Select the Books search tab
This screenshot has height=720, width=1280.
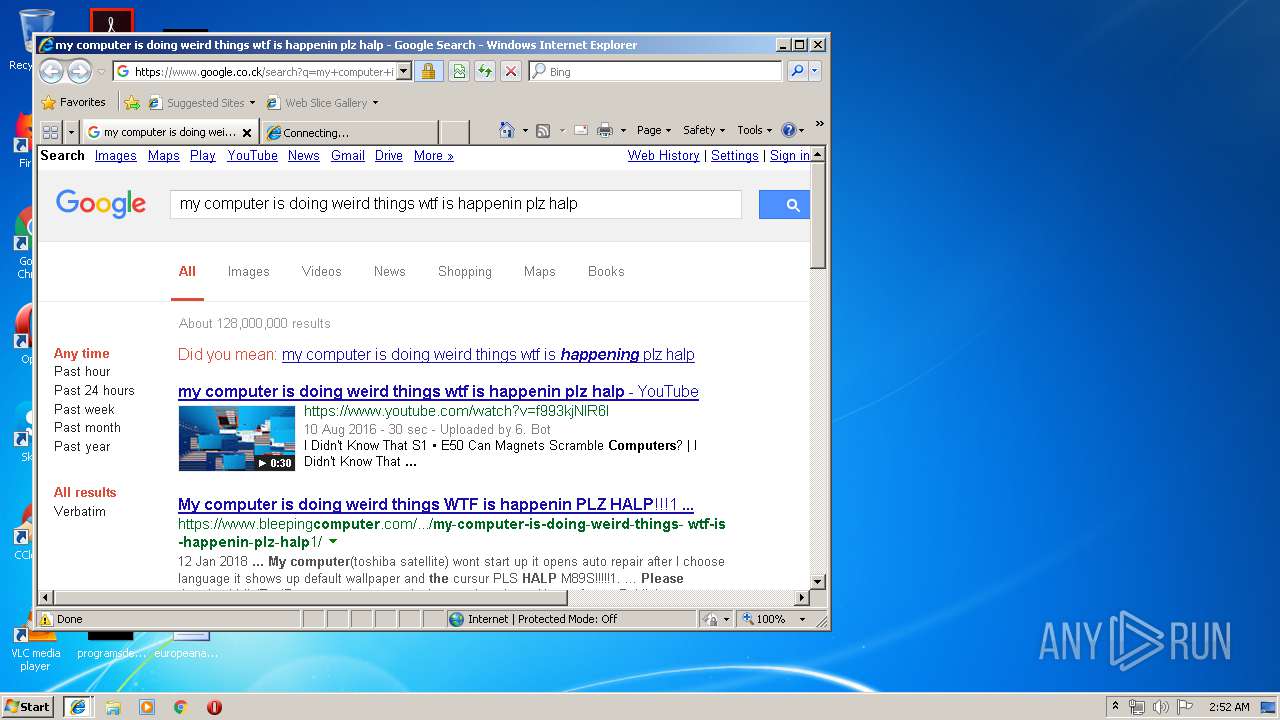pos(606,271)
